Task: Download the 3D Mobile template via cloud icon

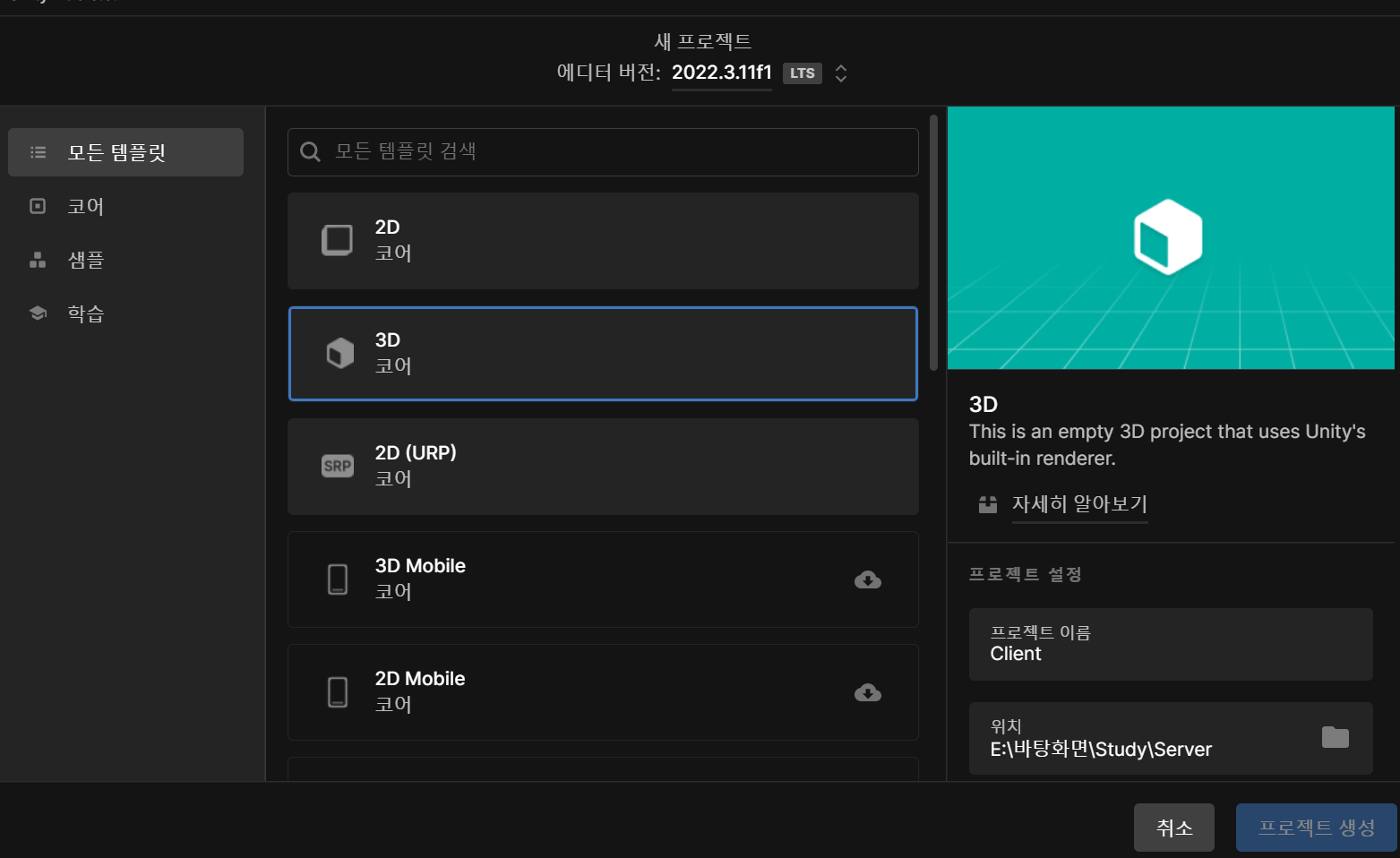Action: point(867,580)
